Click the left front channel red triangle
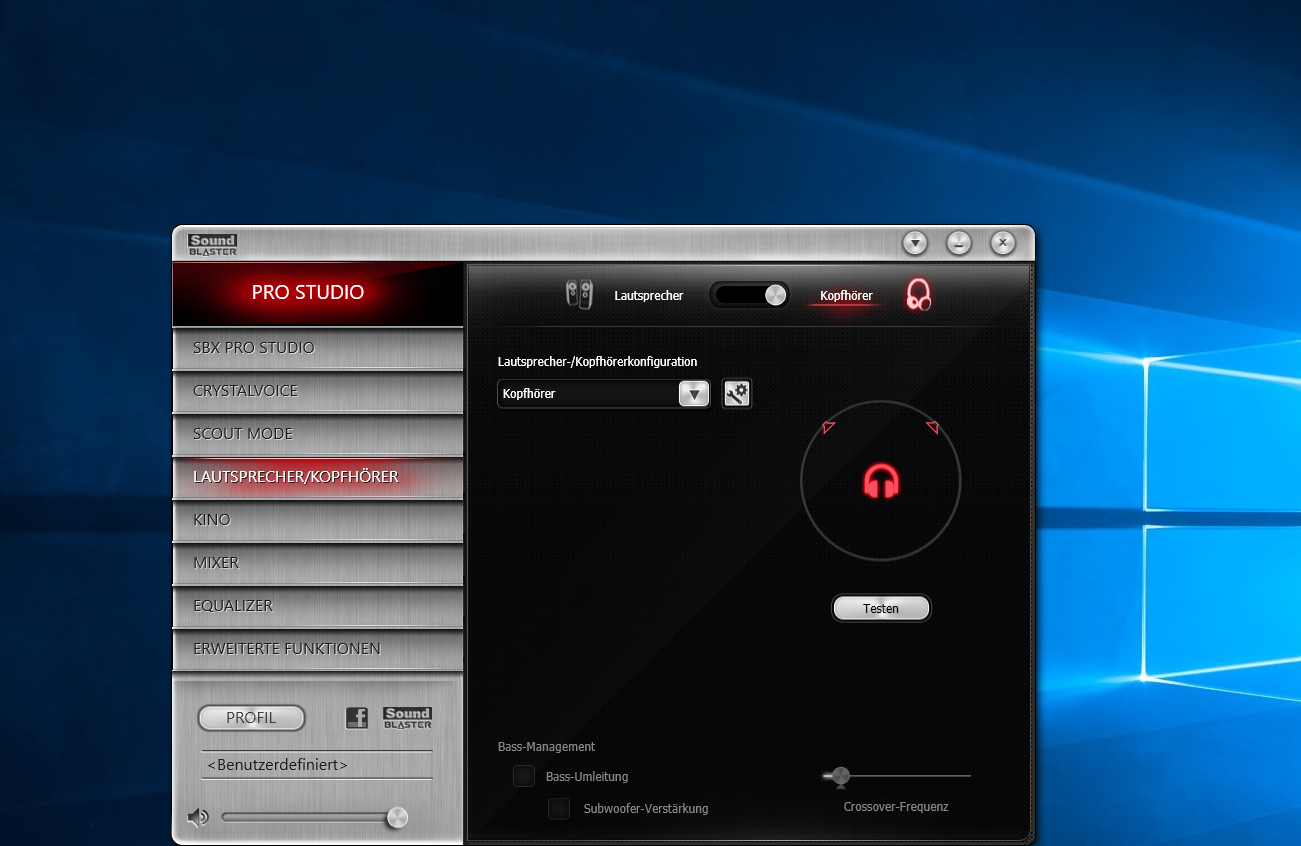The height and width of the screenshot is (846, 1301). 828,427
